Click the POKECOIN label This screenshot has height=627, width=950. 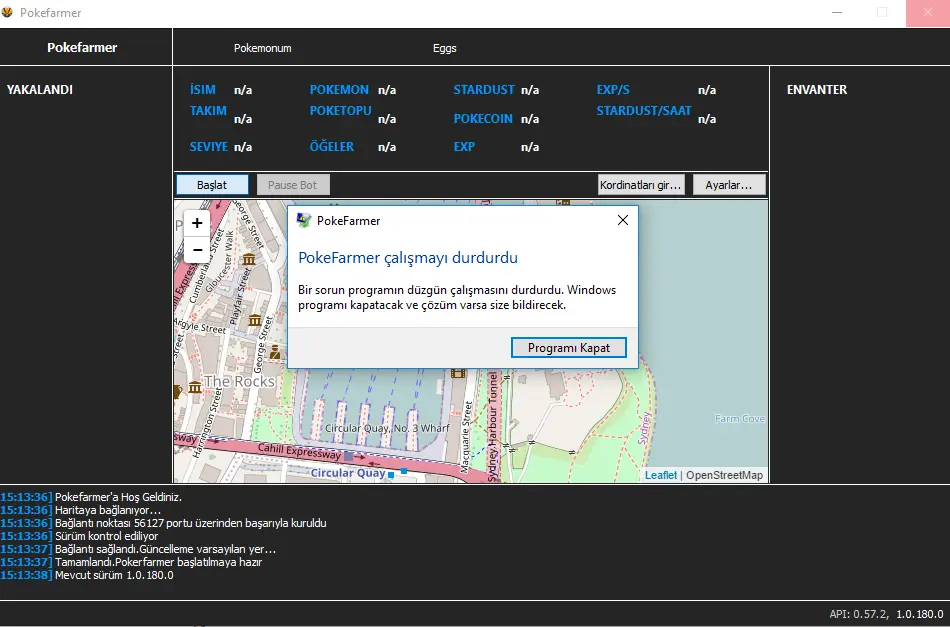483,119
